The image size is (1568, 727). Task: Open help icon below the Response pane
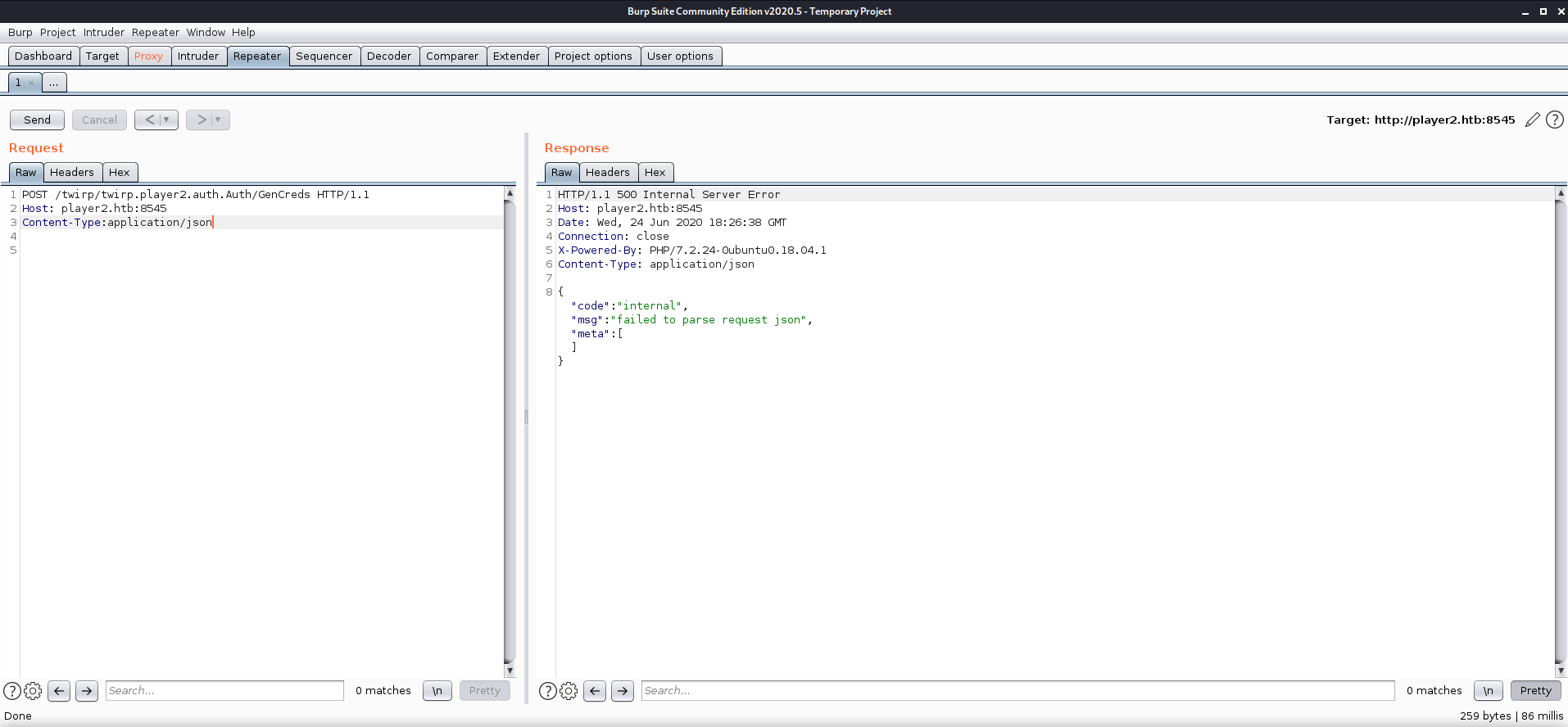click(x=548, y=691)
